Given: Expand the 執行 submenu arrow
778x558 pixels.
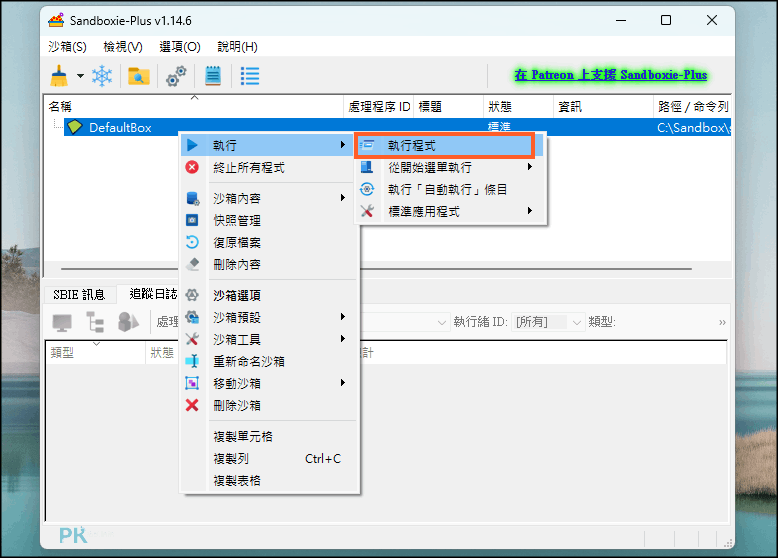Looking at the screenshot, I should pyautogui.click(x=343, y=145).
